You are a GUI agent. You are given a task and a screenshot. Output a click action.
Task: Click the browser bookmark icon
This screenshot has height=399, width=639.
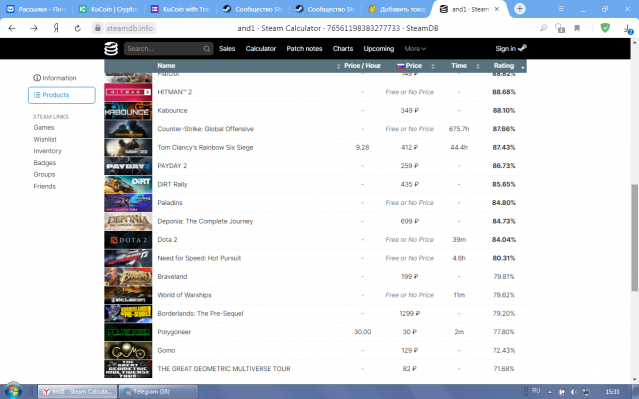pyautogui.click(x=577, y=28)
